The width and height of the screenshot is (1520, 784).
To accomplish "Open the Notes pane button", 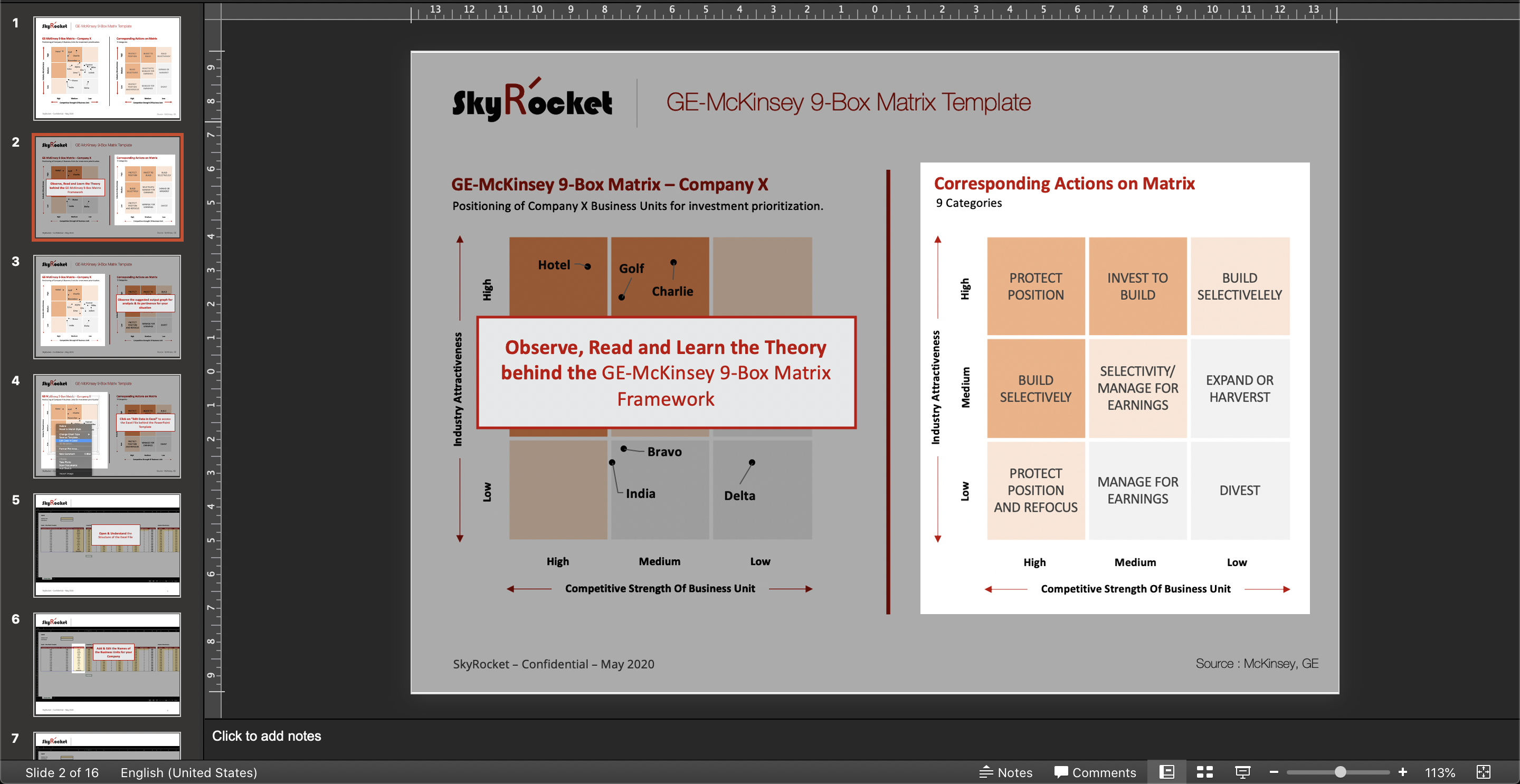I will point(1005,772).
